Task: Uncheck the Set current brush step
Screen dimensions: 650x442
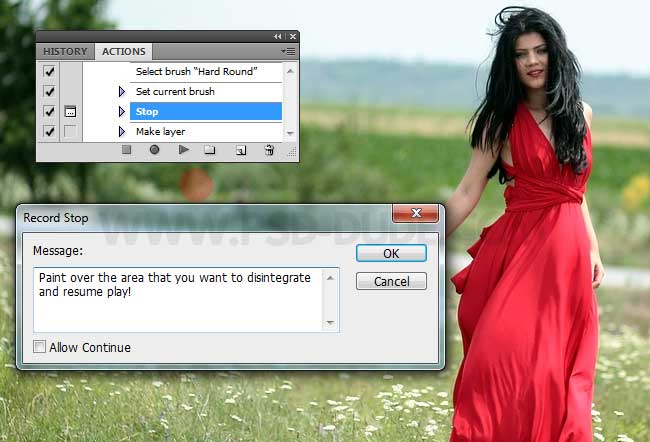Action: pyautogui.click(x=49, y=91)
